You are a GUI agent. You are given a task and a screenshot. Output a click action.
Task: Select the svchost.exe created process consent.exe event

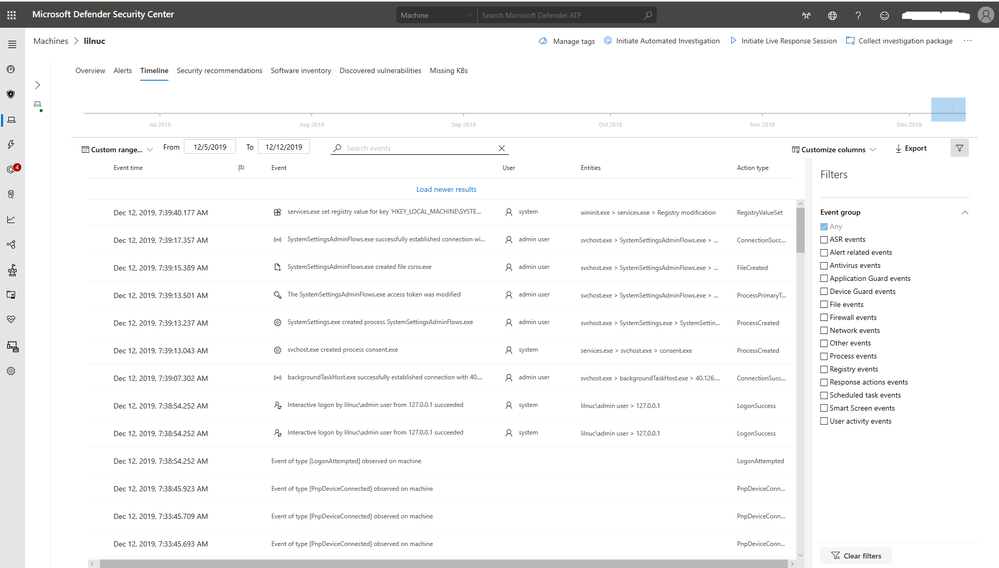(x=442, y=350)
